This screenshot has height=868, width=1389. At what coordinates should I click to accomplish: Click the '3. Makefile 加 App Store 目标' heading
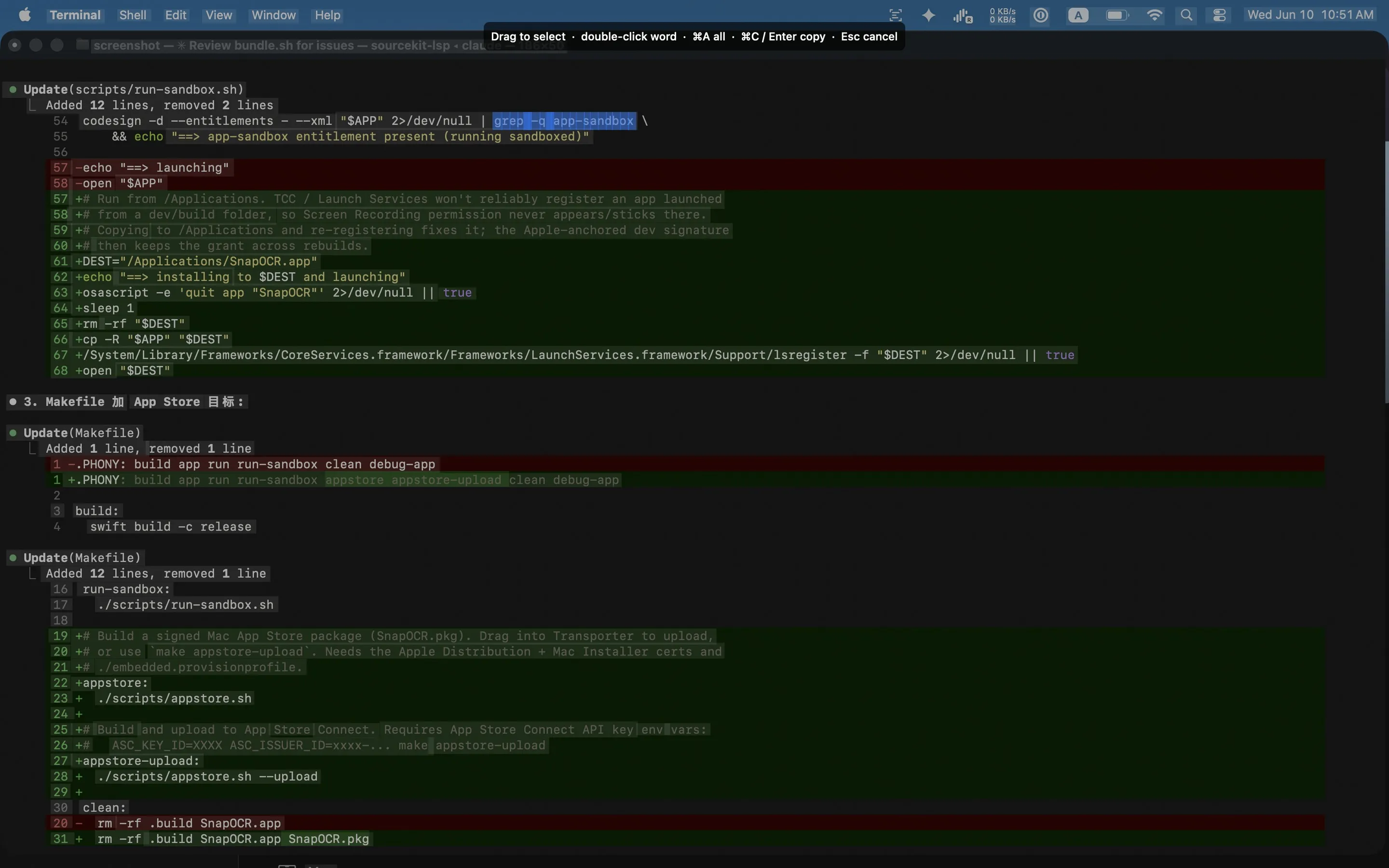133,402
